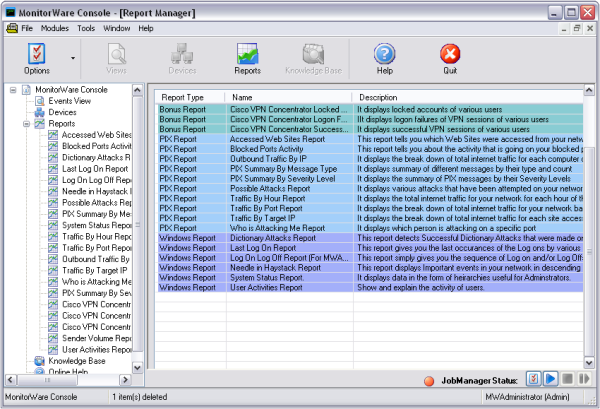Start the JobManager with play button
The image size is (600, 409).
pos(550,379)
